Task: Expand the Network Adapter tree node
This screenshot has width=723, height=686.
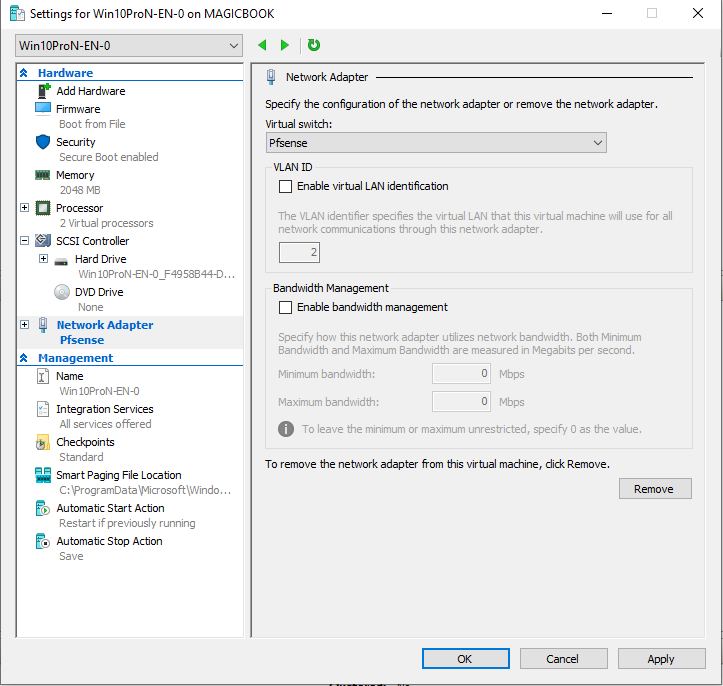Action: click(x=24, y=325)
